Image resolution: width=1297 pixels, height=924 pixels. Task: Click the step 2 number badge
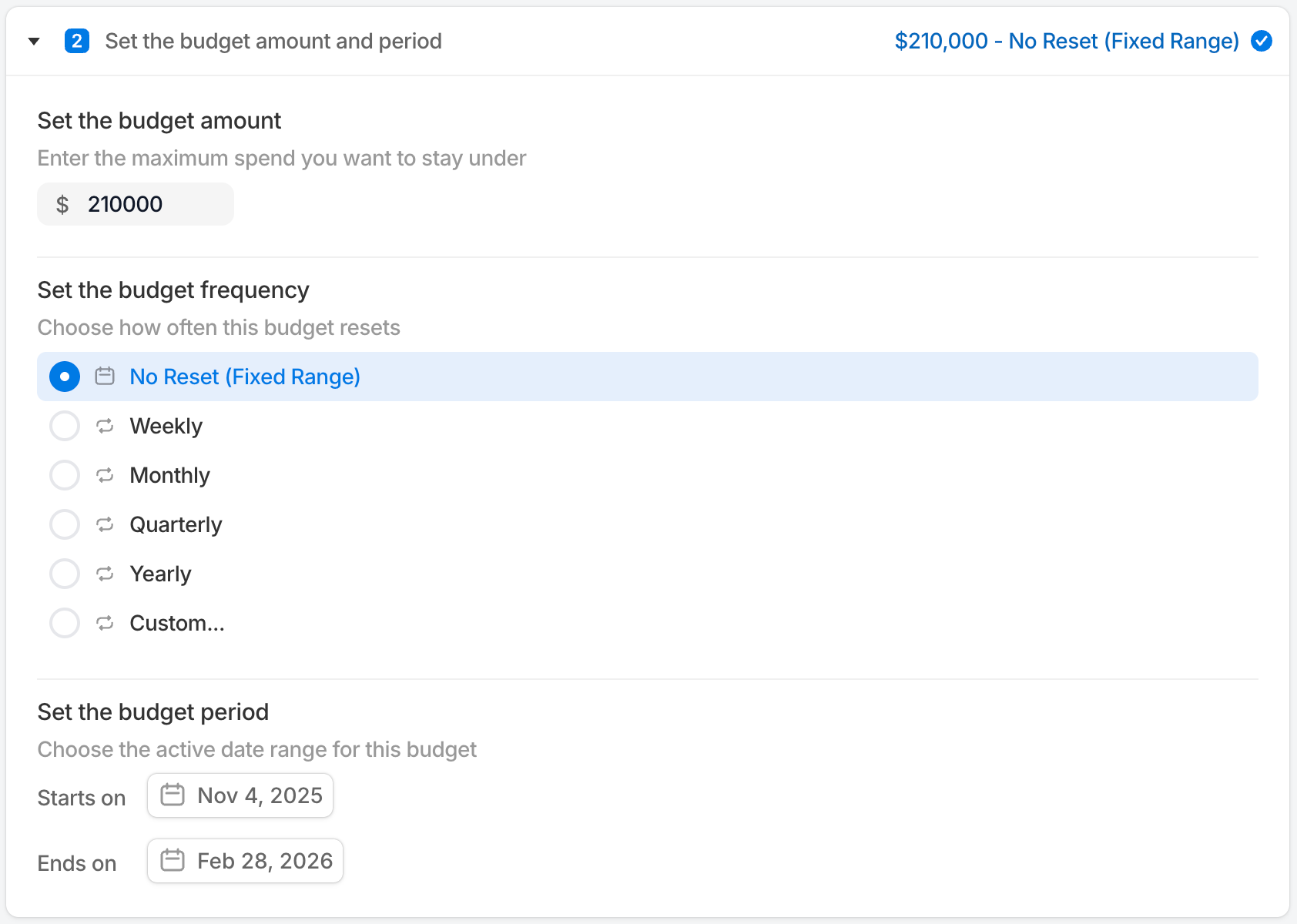(76, 41)
